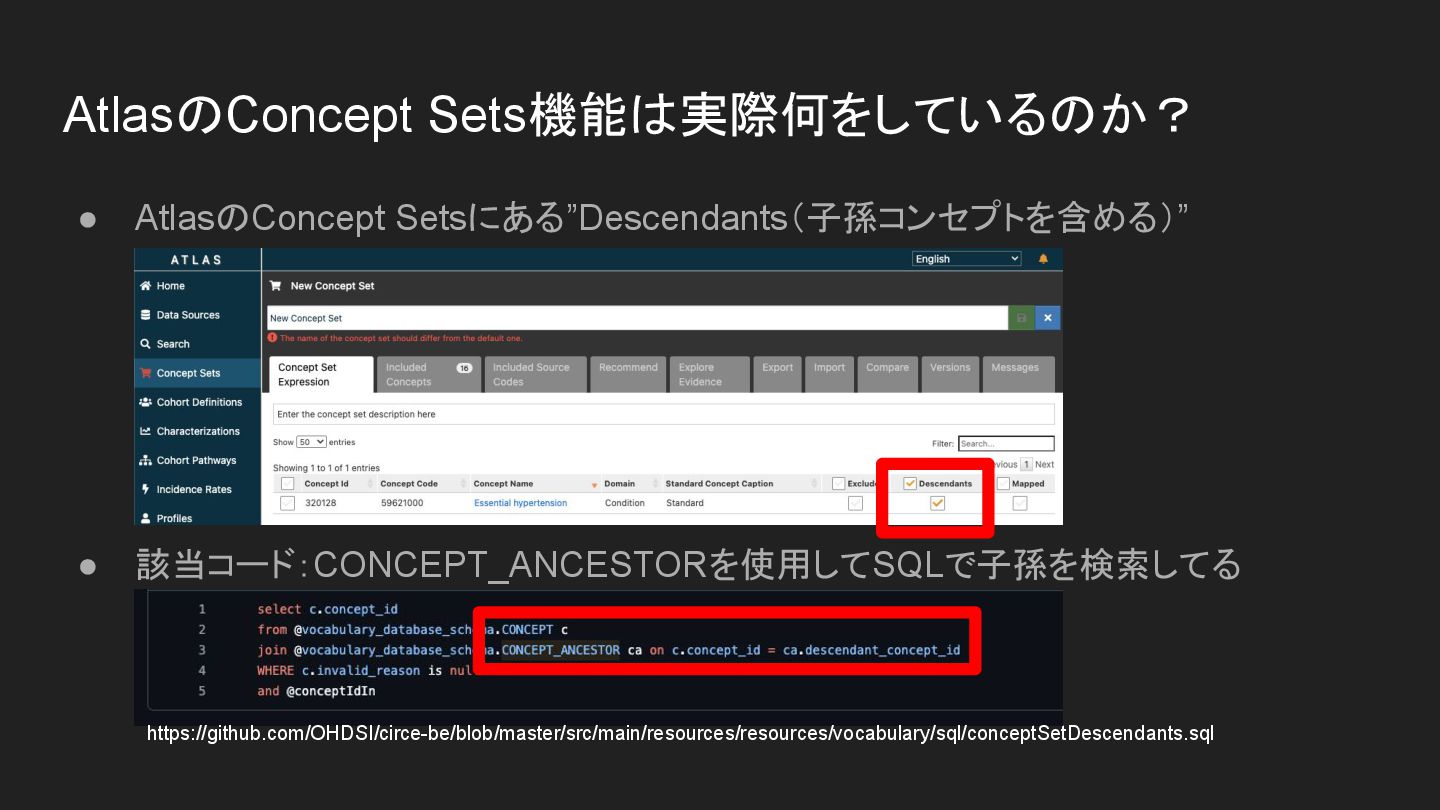Click the Filter search box
This screenshot has width=1440, height=810.
pyautogui.click(x=1006, y=443)
